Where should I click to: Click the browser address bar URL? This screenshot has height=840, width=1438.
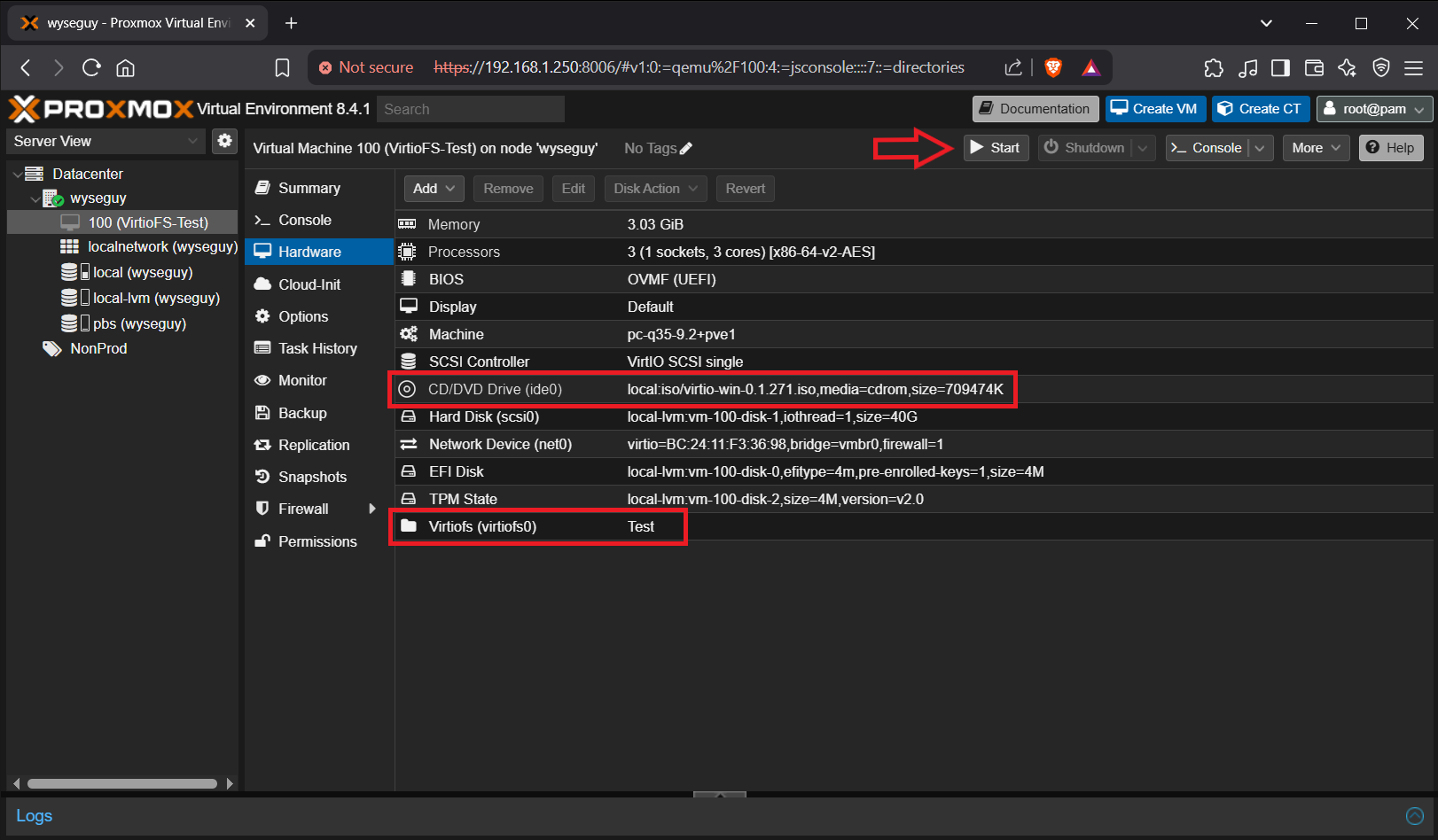click(x=699, y=67)
